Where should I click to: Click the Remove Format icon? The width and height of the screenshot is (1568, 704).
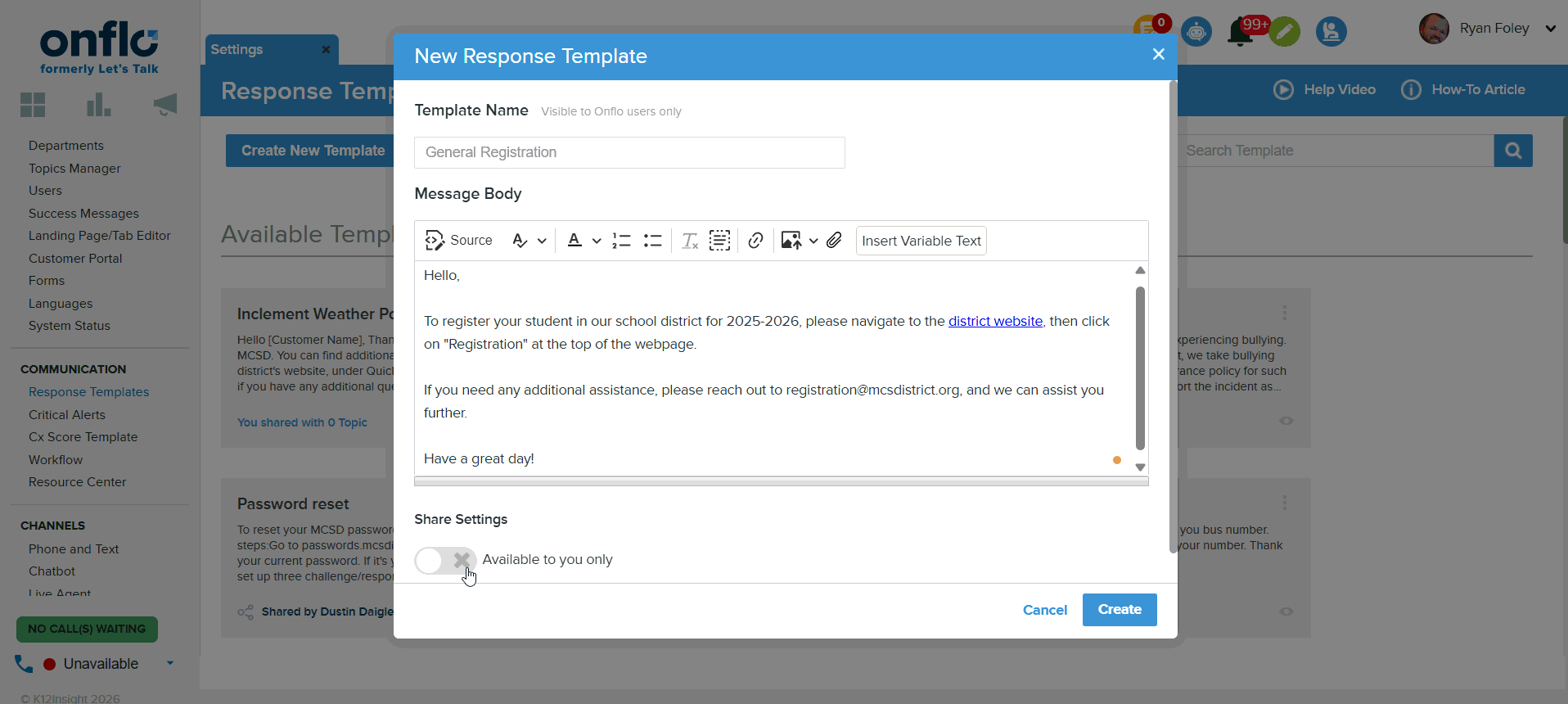(690, 241)
